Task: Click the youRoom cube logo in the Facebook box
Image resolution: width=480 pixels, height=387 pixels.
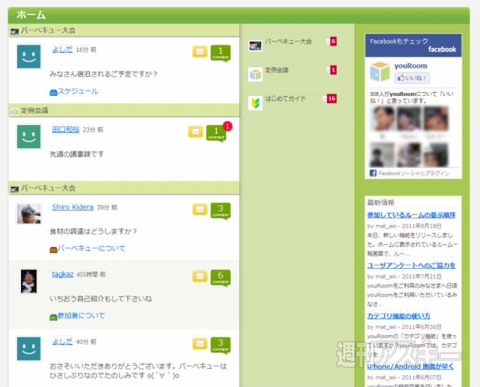Action: coord(380,72)
